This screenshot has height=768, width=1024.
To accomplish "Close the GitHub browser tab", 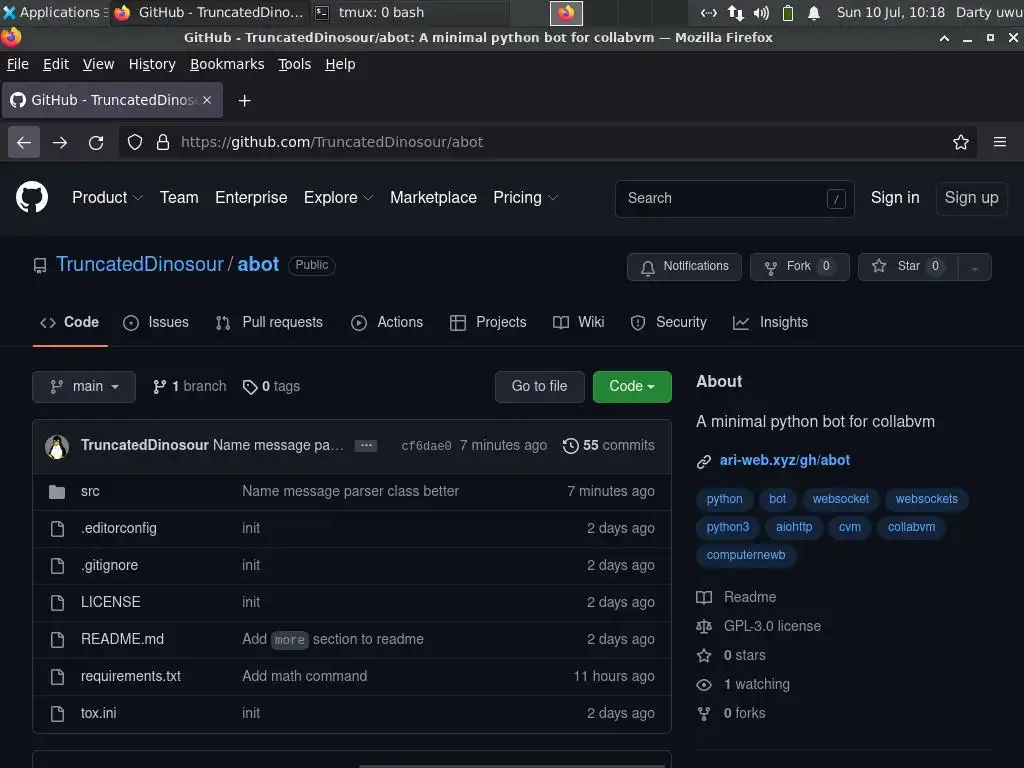I will (x=207, y=100).
